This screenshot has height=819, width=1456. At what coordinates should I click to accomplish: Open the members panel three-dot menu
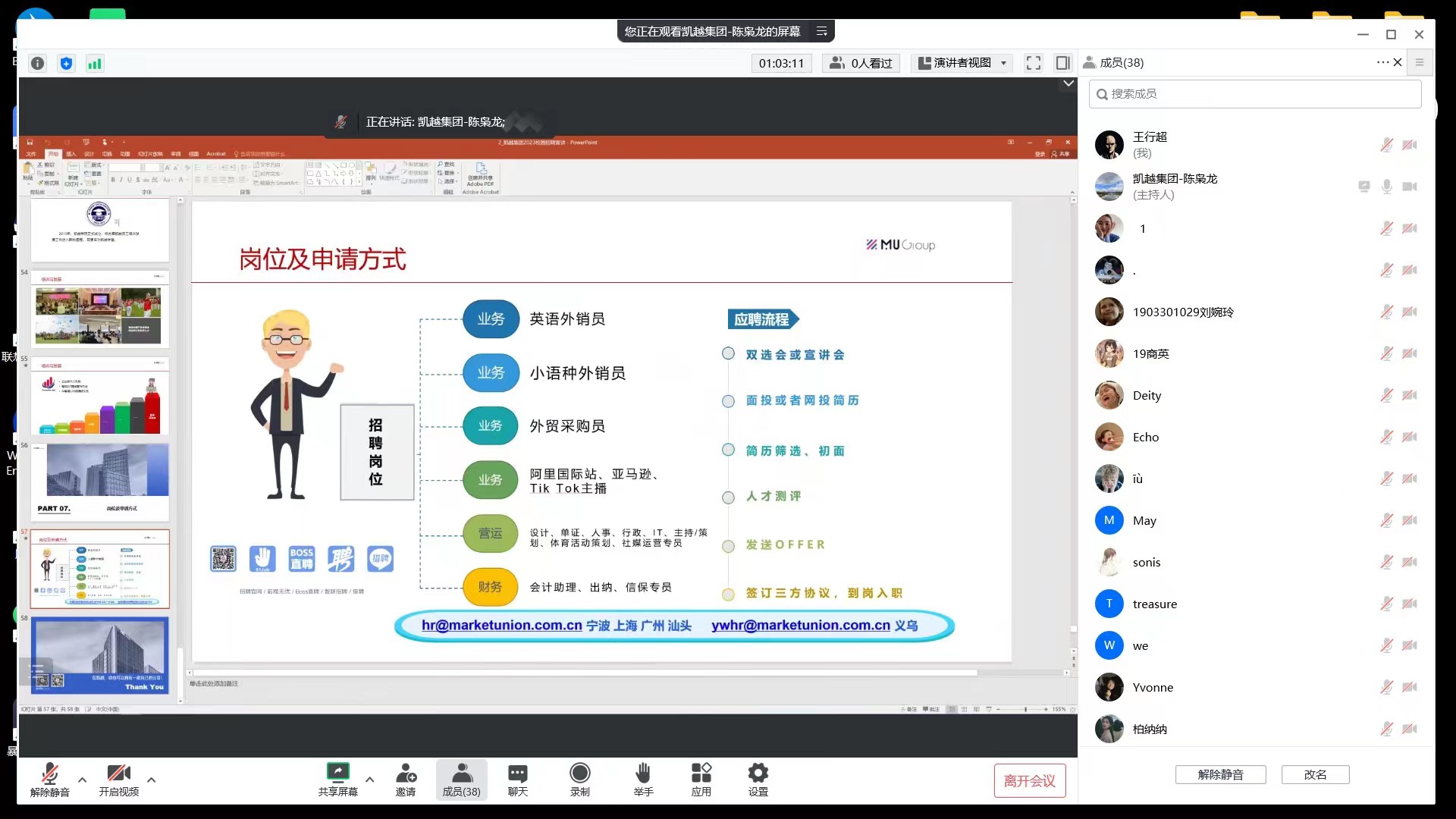(1382, 62)
